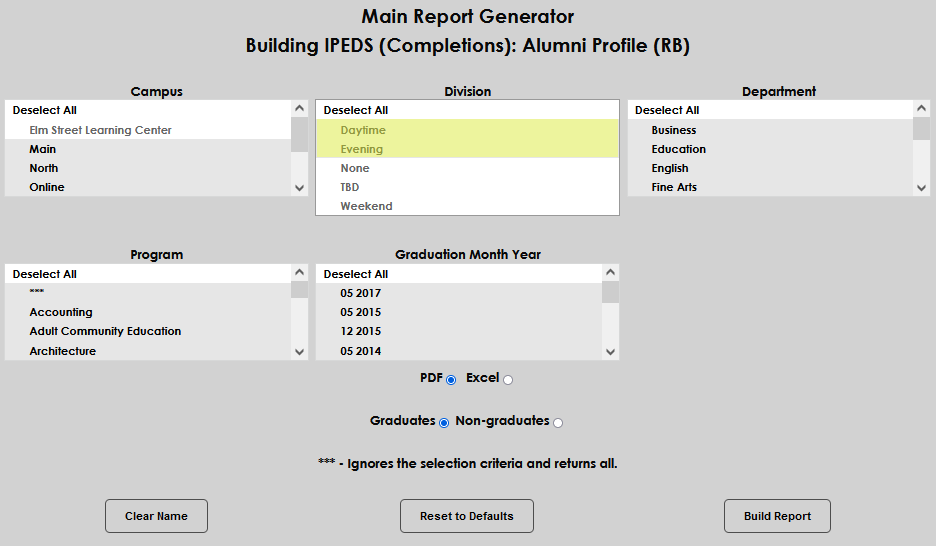Select Fine Arts in Department list
The image size is (936, 546).
click(x=674, y=187)
